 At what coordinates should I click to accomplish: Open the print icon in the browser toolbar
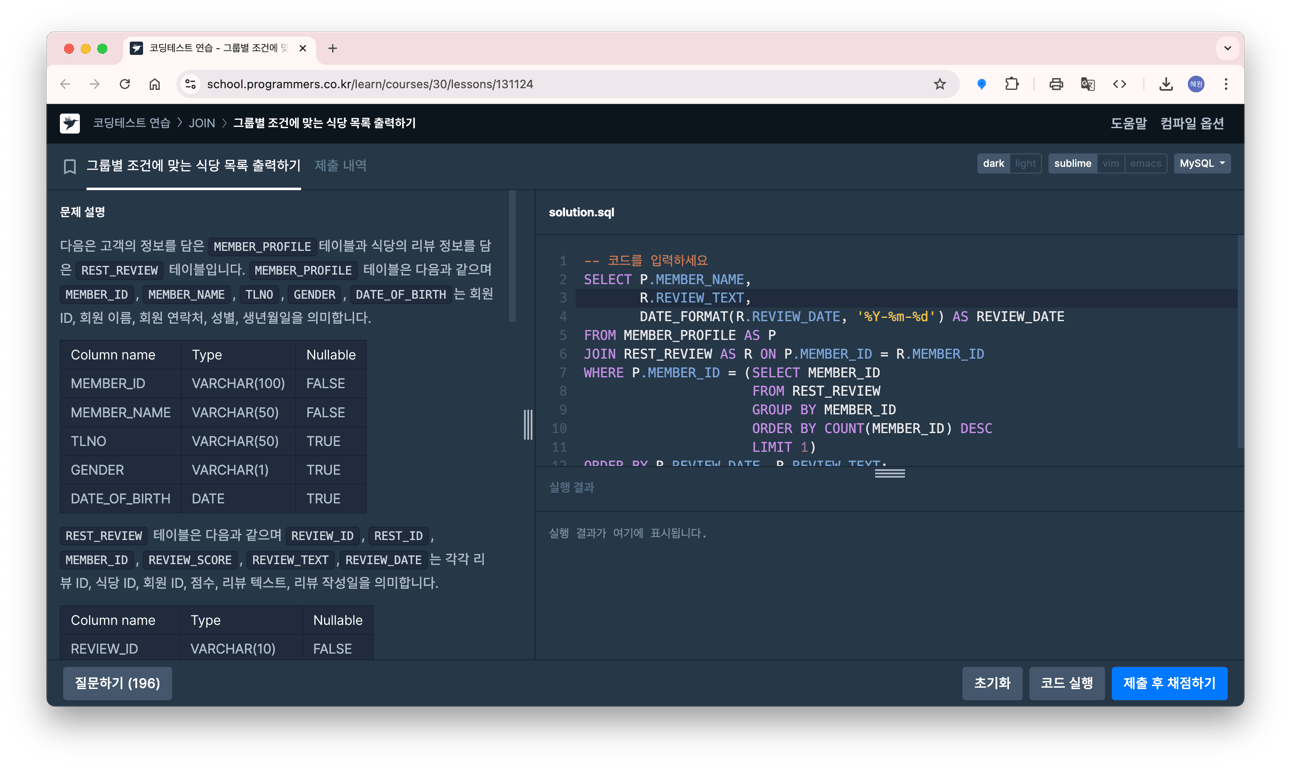tap(1056, 84)
